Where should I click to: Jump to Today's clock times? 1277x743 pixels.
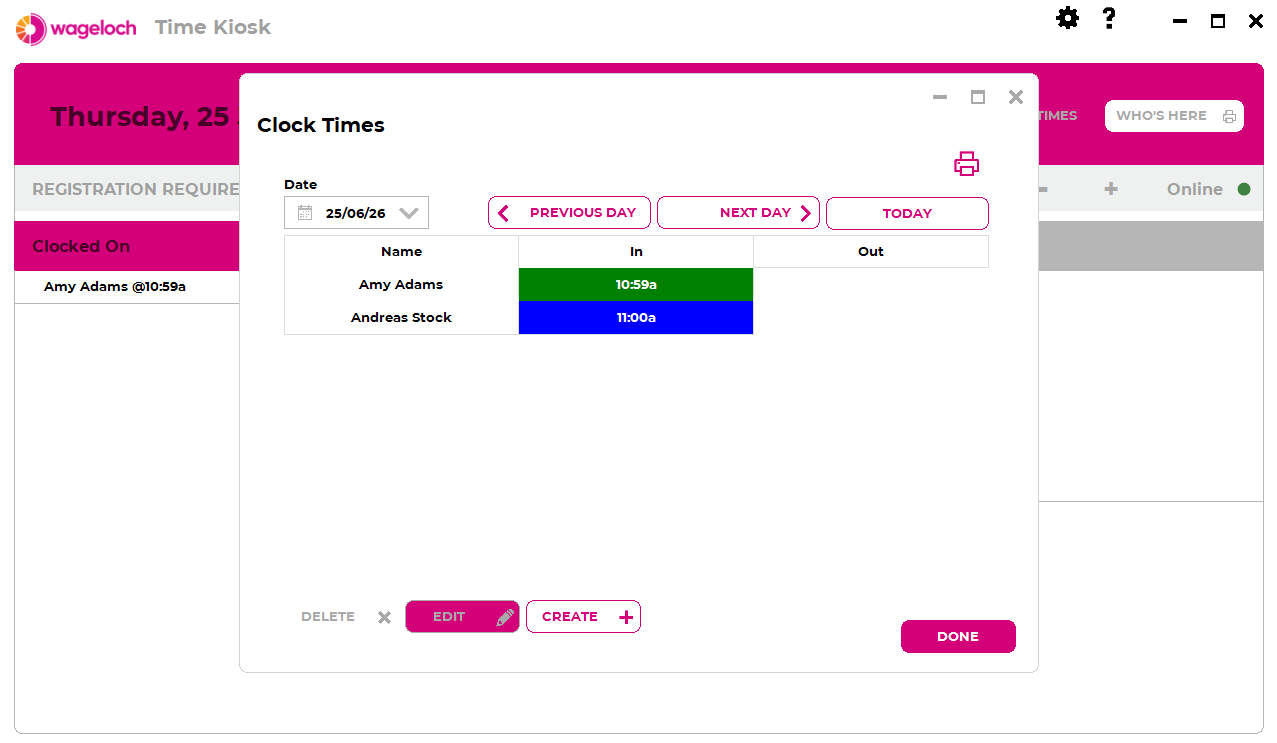(x=907, y=213)
